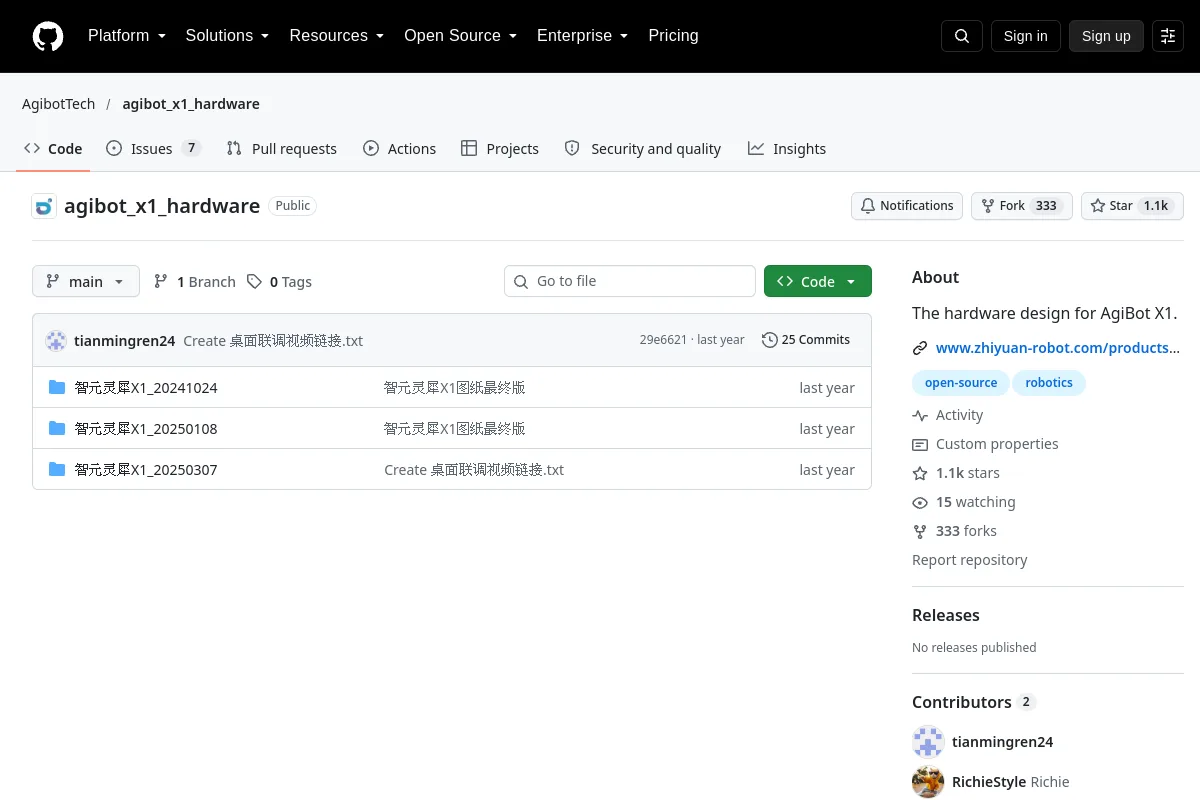Open Create 桌面联调视频链接.txt message in 20250307 row
Screen dimensions: 1200x800
tap(474, 470)
